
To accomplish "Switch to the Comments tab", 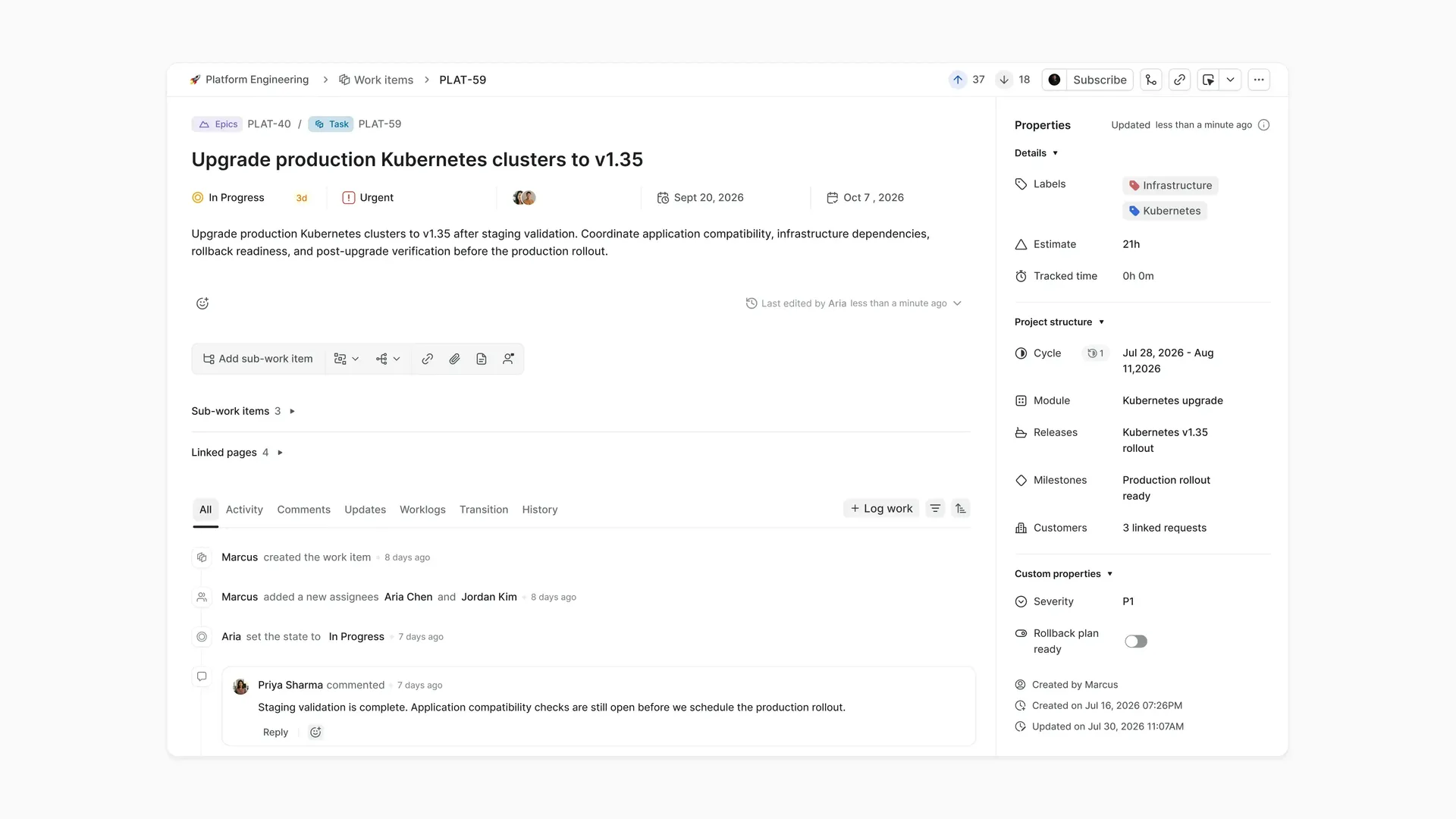I will [x=303, y=510].
